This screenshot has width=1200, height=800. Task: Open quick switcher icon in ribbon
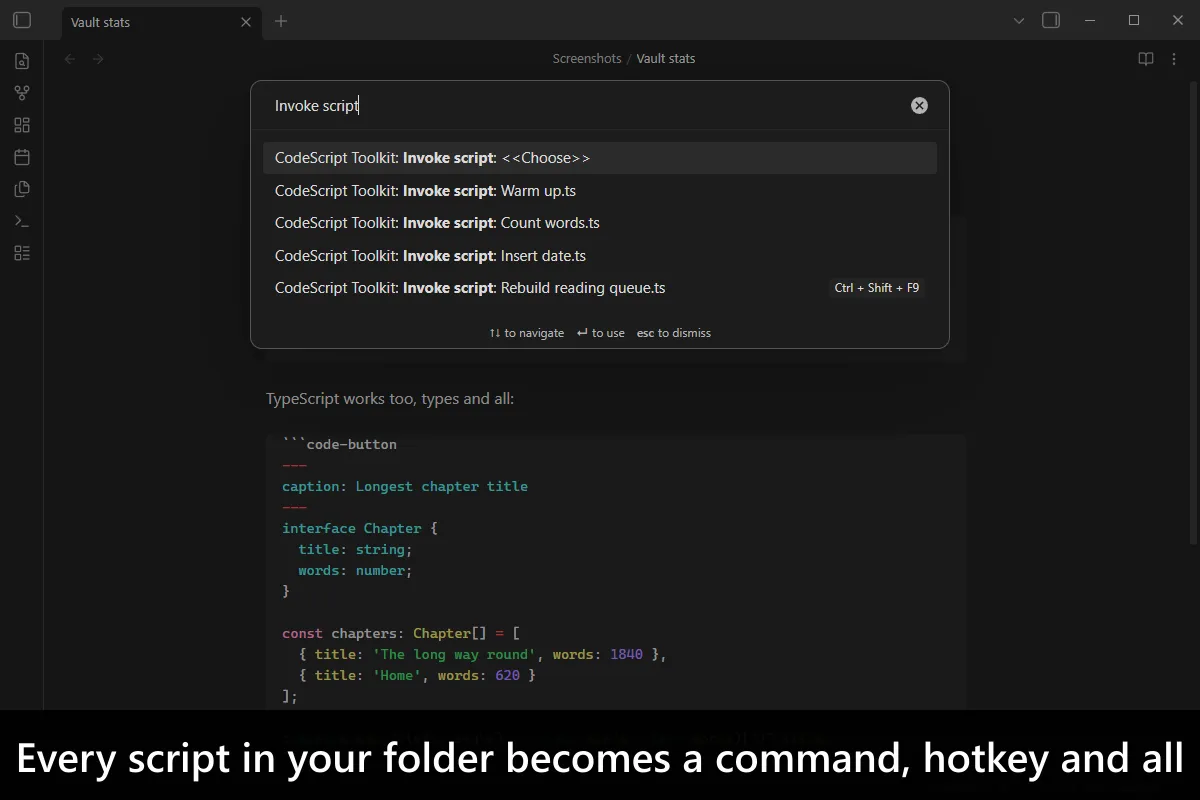22,61
